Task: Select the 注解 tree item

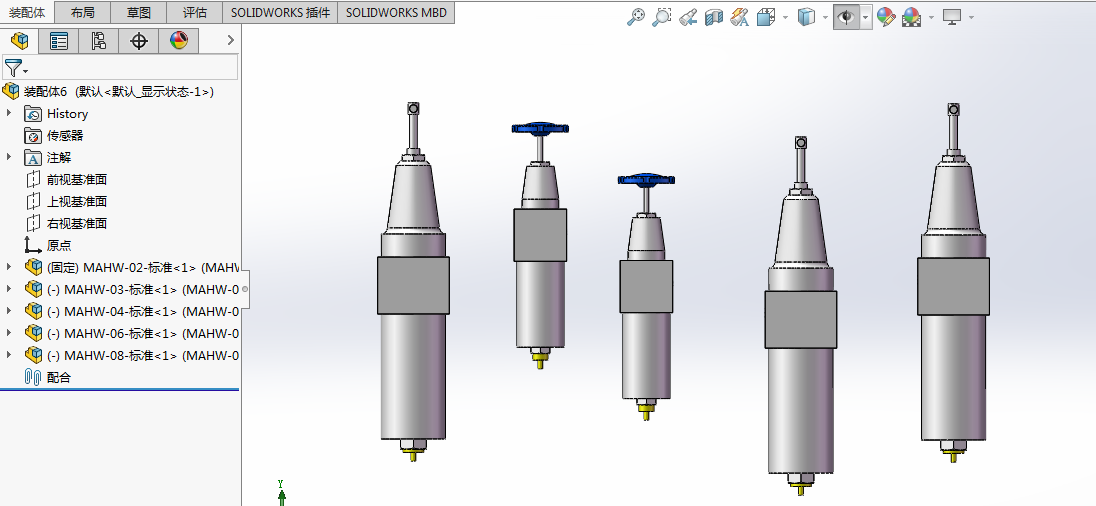Action: click(x=59, y=158)
